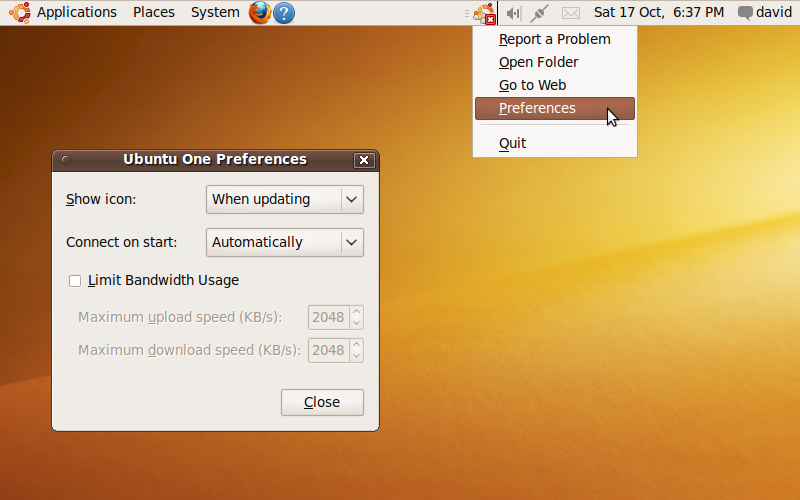Click the maximum download speed field
The height and width of the screenshot is (500, 800).
pyautogui.click(x=329, y=350)
